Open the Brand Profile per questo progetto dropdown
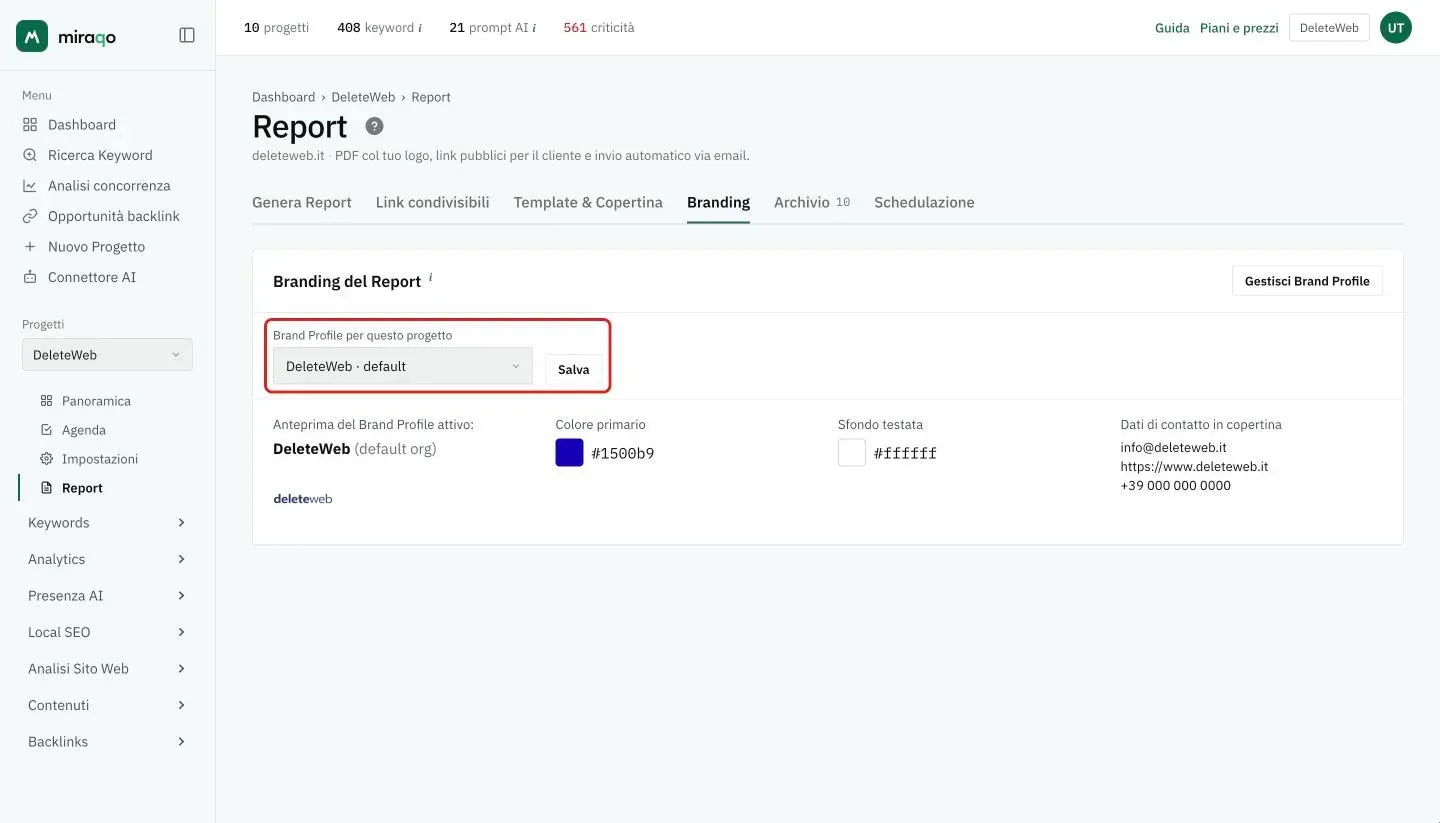Screen dimensions: 1440x823 click(x=403, y=366)
